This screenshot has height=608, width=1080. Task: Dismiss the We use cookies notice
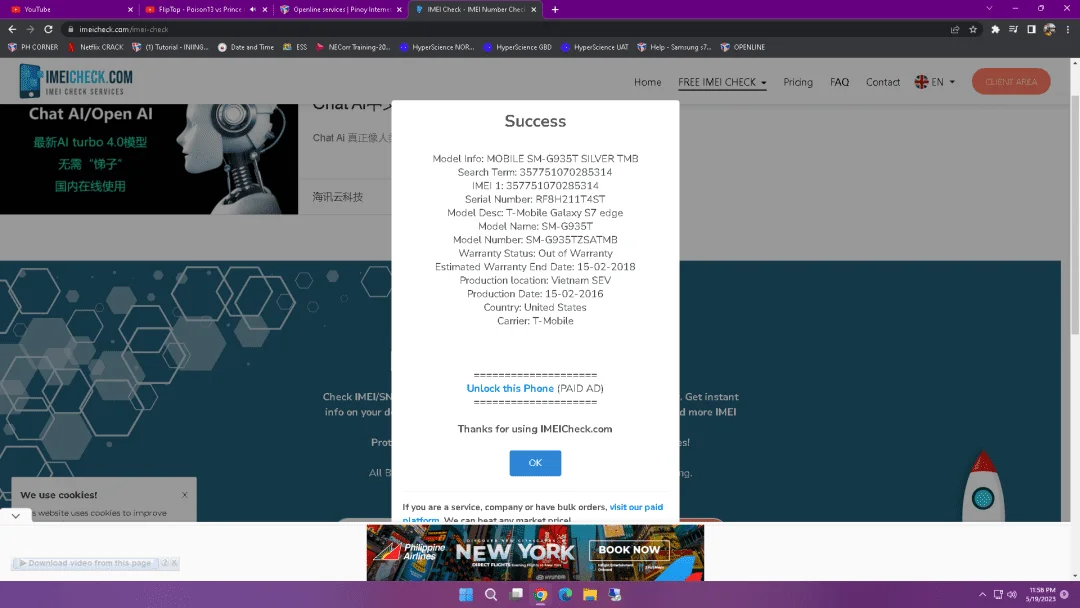click(185, 494)
